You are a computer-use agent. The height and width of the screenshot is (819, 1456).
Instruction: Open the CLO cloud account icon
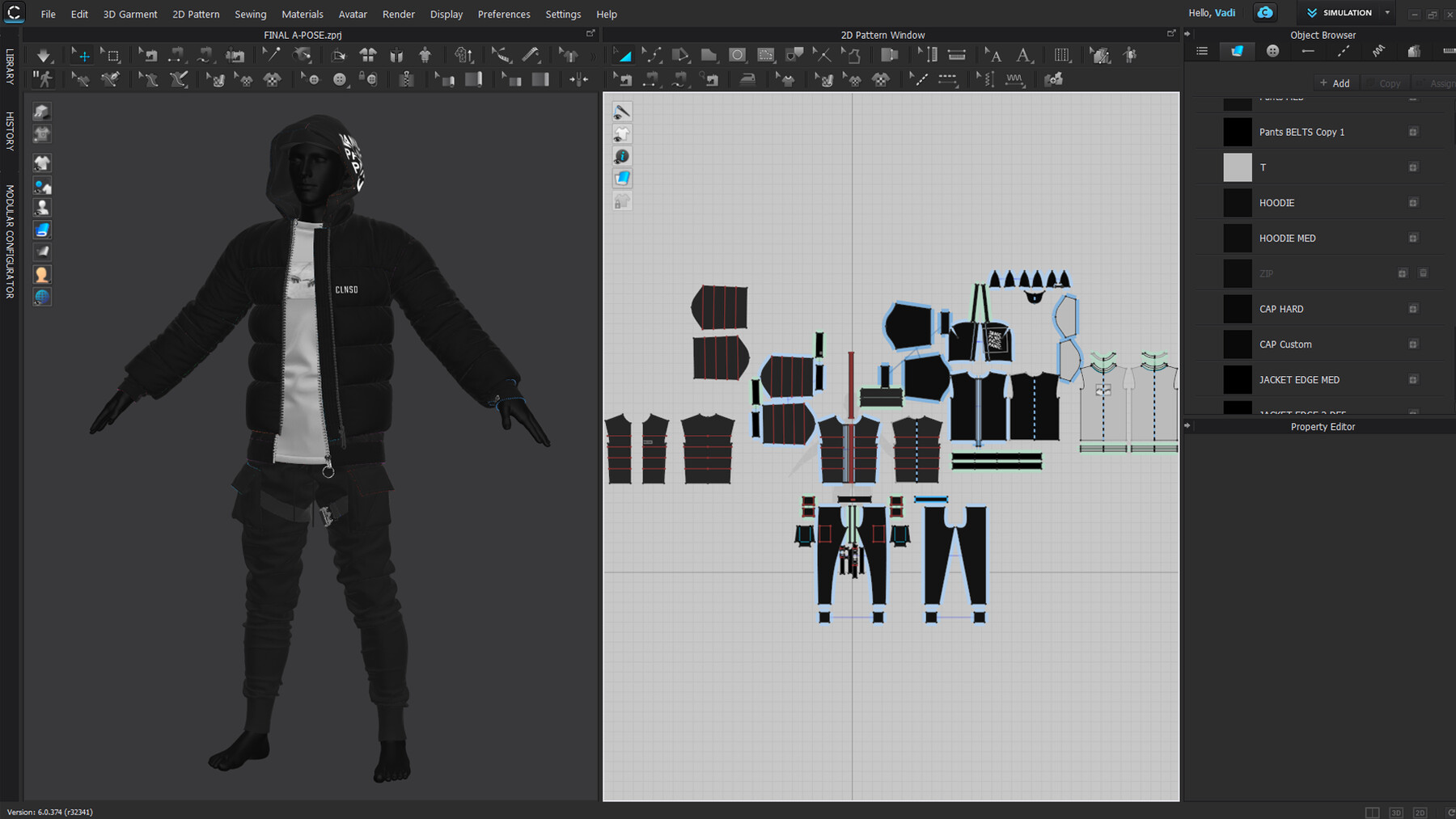pos(1264,13)
